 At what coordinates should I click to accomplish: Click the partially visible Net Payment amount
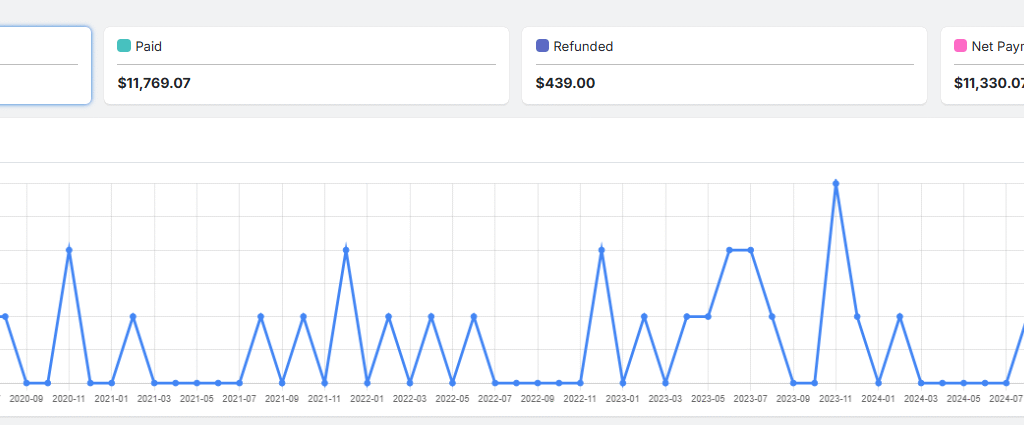pos(988,83)
